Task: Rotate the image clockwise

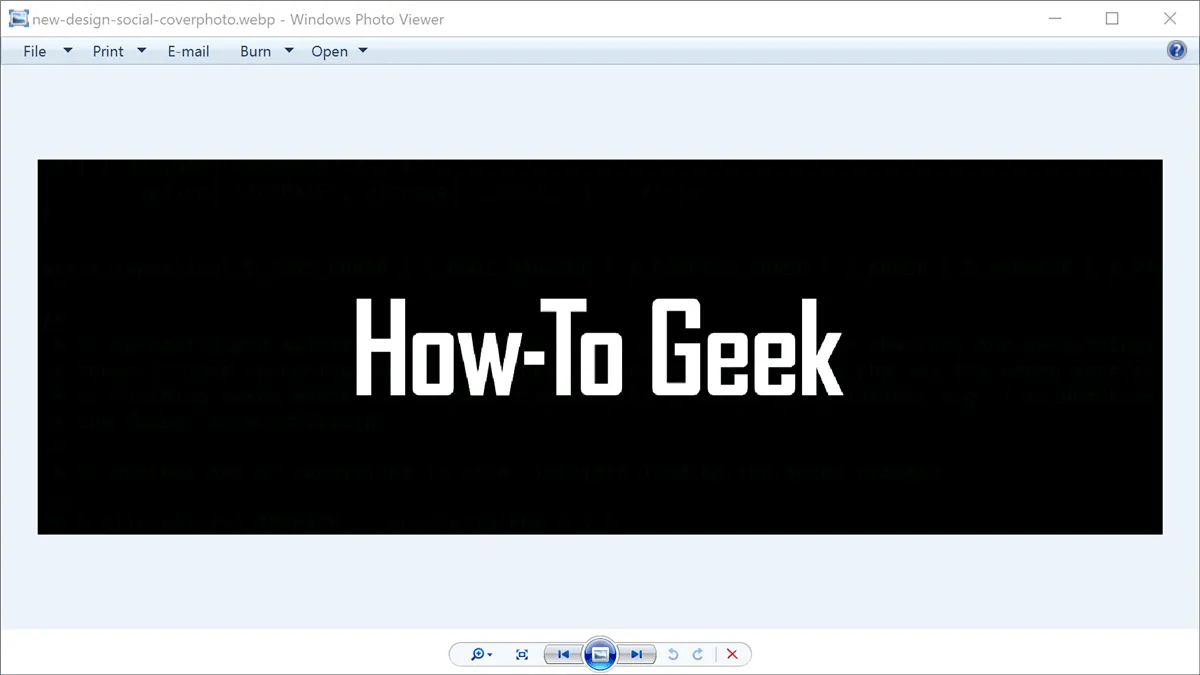Action: [699, 654]
